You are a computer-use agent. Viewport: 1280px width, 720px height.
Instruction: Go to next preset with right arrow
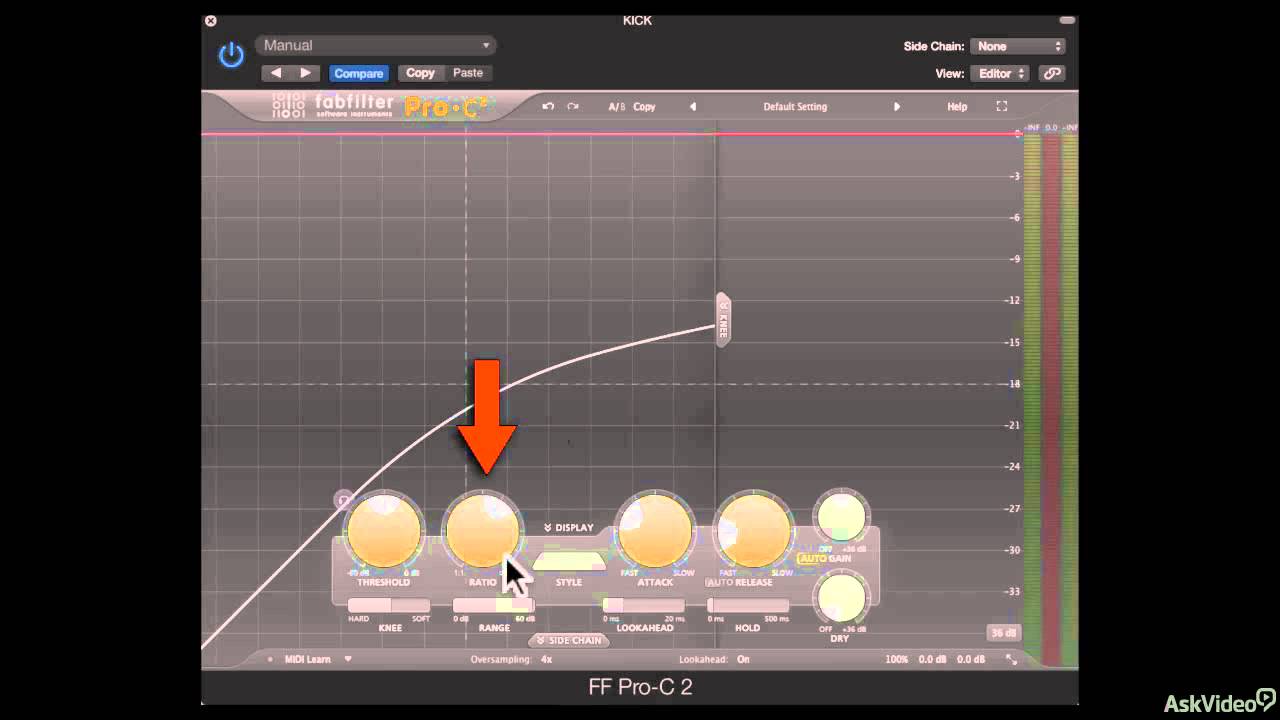point(305,73)
